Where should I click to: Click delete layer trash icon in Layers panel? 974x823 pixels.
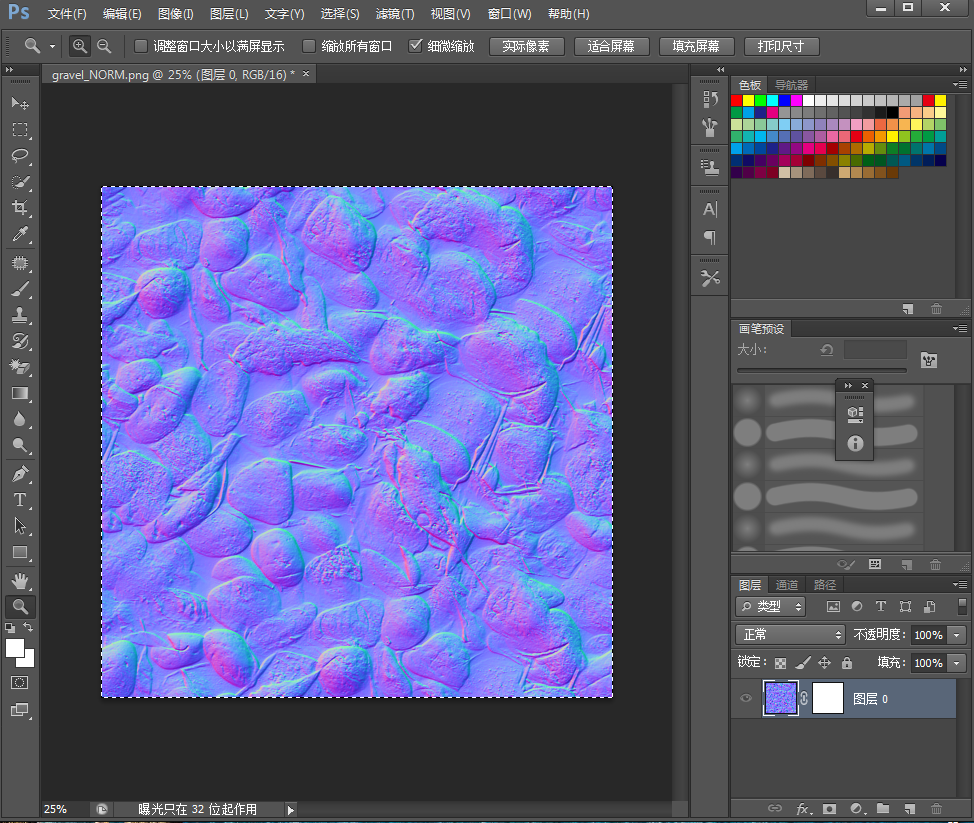pyautogui.click(x=936, y=809)
